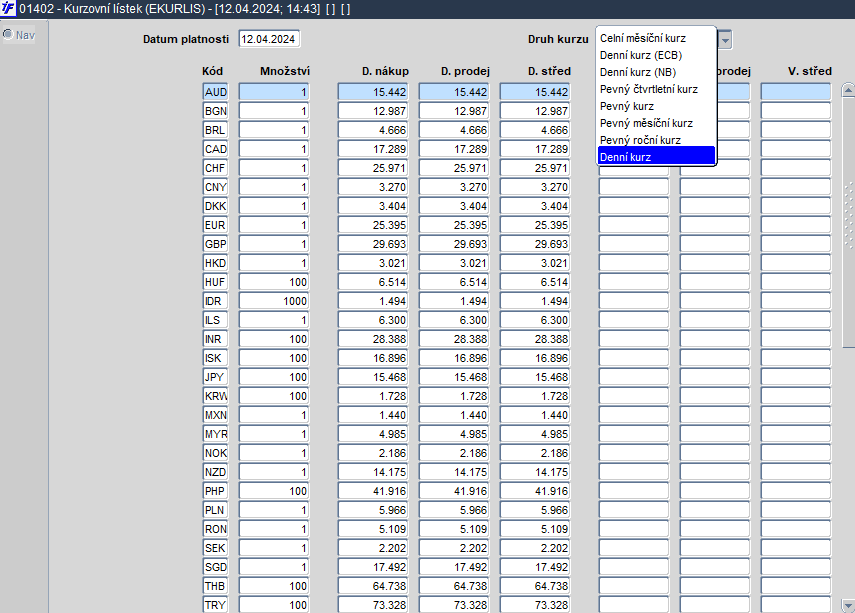Select the Nav radio button

[x=8, y=34]
